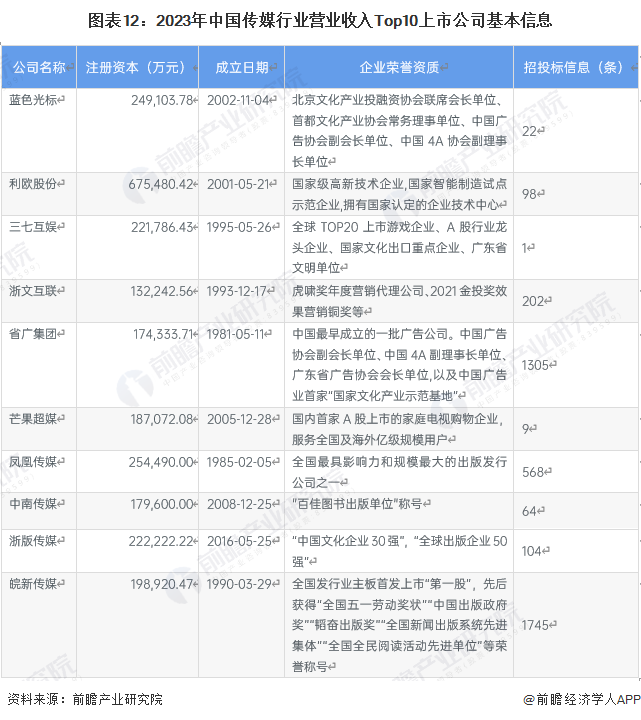Viewport: 641px width, 720px height.
Task: Click company name 省广集团
Action: 33,333
